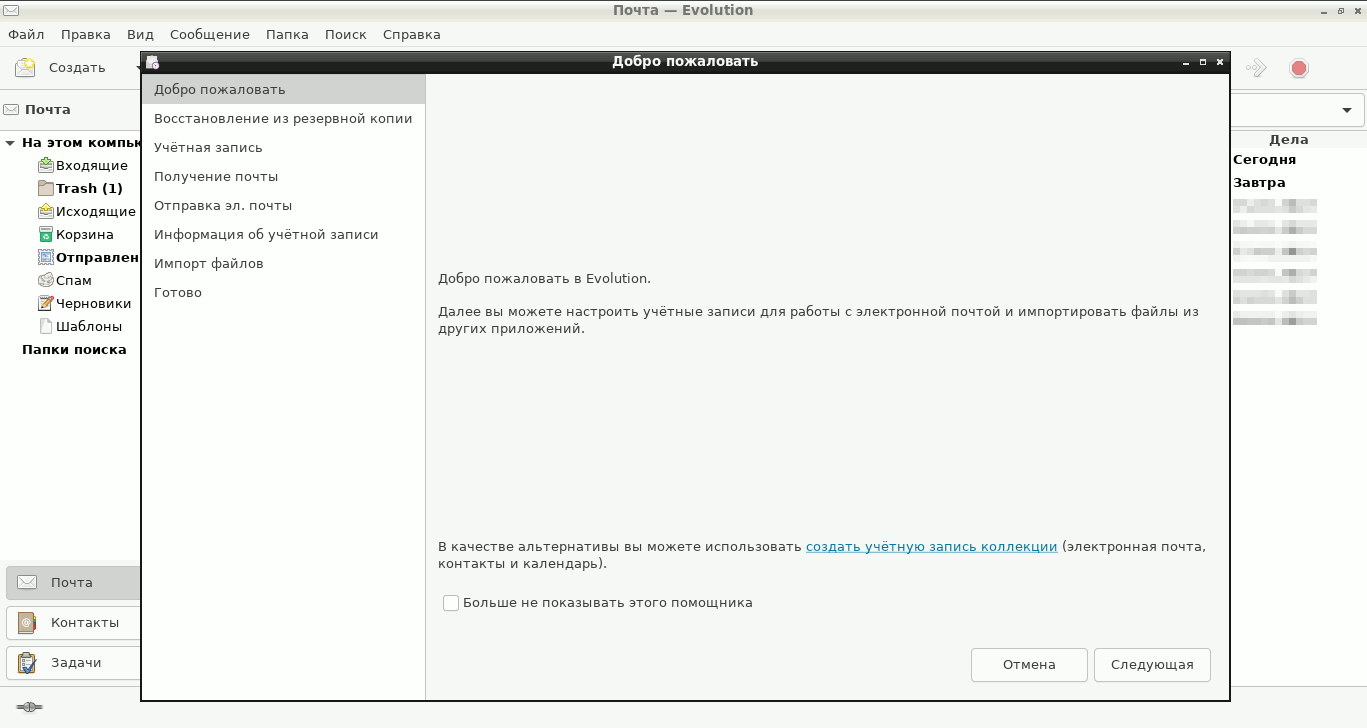Click the grayed forward arrow toolbar icon
The width and height of the screenshot is (1367, 728).
1256,68
